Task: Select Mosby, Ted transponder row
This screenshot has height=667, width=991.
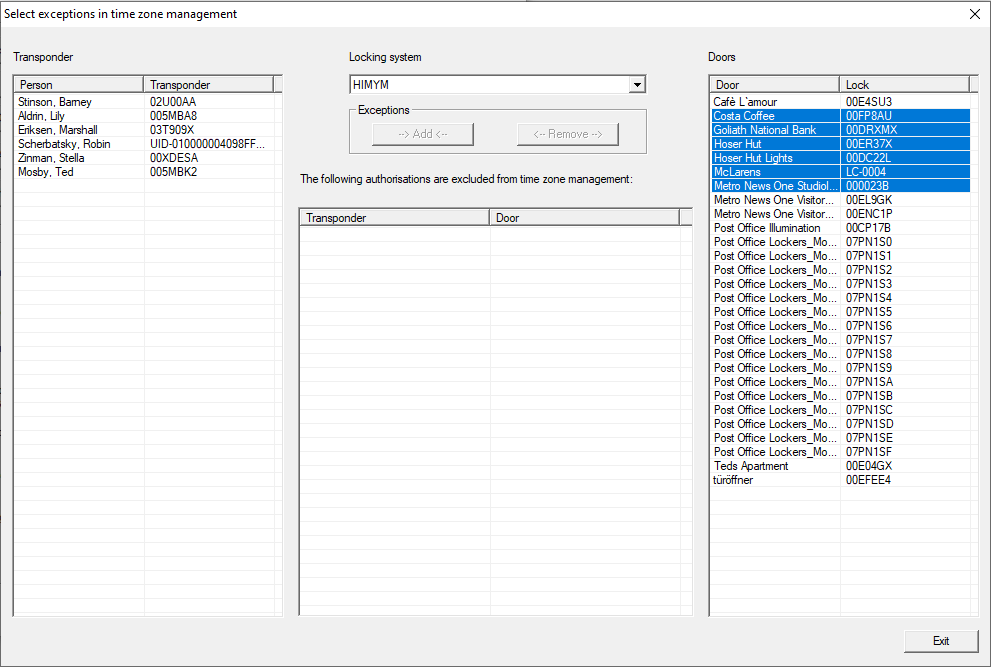Action: click(x=46, y=172)
